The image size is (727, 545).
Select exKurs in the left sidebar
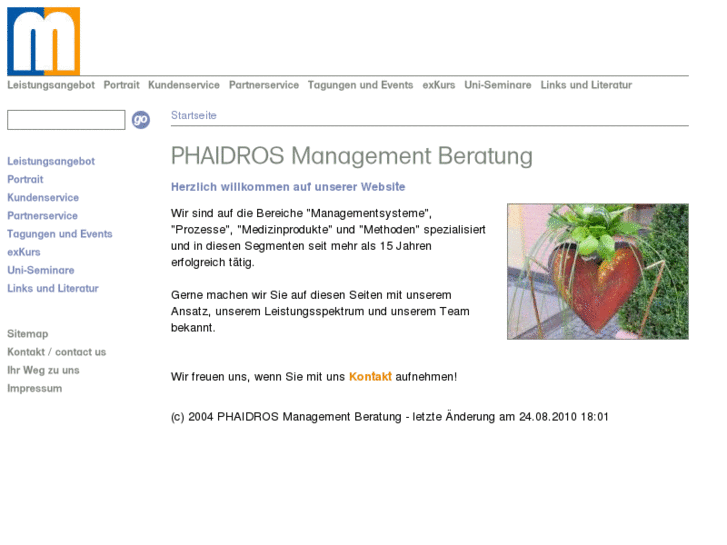[24, 251]
